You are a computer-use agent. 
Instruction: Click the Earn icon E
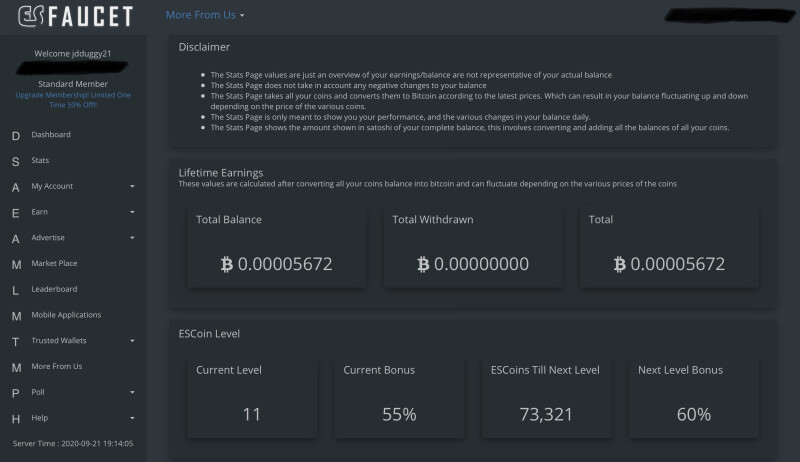tap(16, 213)
